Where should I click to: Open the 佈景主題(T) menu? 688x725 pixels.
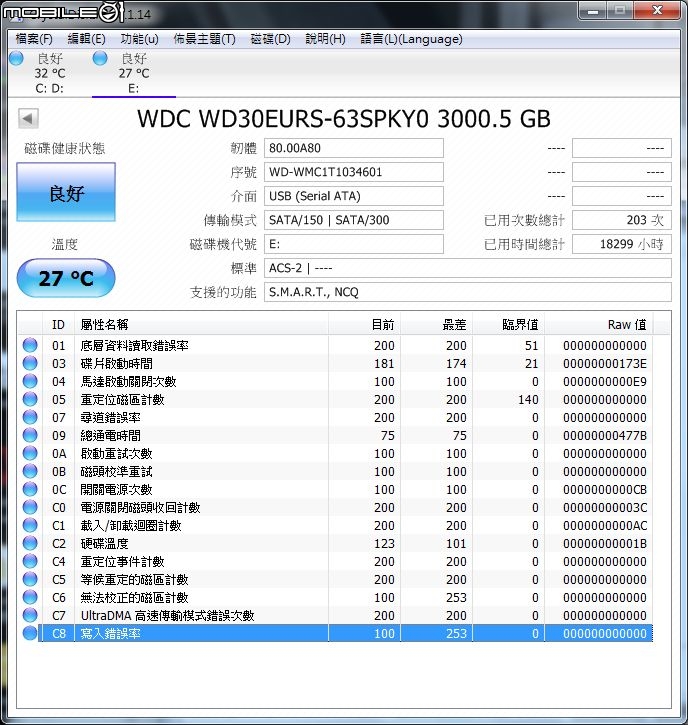[204, 39]
